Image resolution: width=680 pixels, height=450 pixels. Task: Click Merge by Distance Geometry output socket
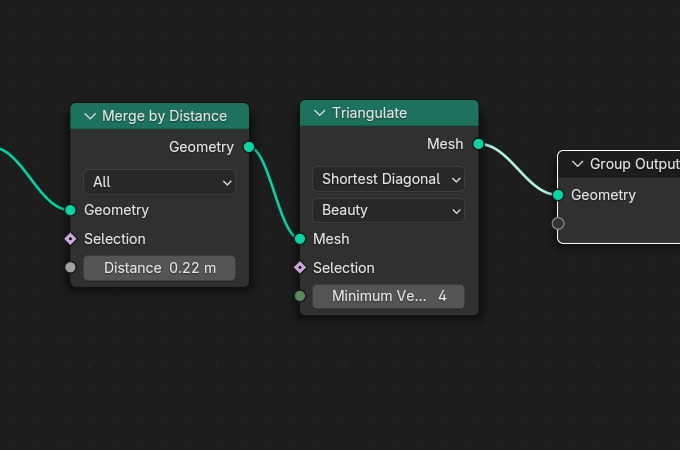[x=249, y=147]
